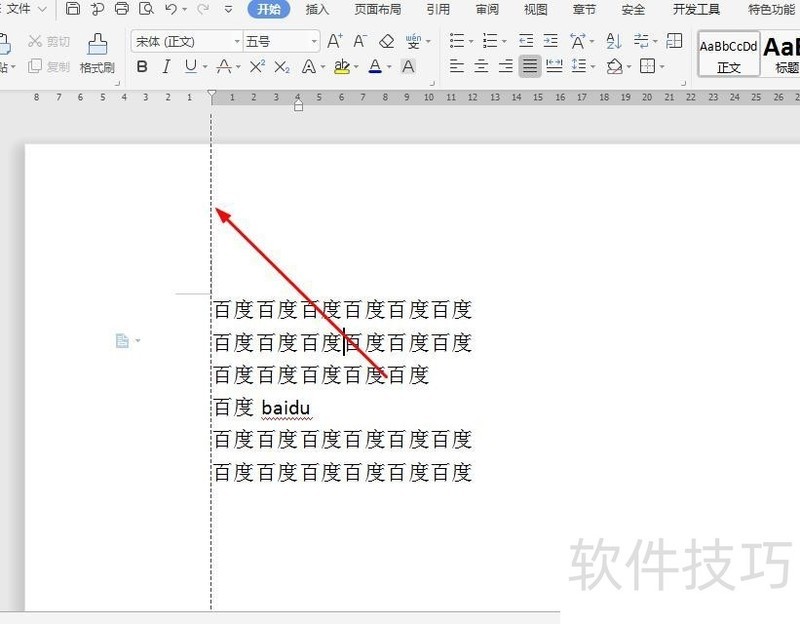
Task: Click the document page icon in the left margin
Action: pyautogui.click(x=122, y=340)
